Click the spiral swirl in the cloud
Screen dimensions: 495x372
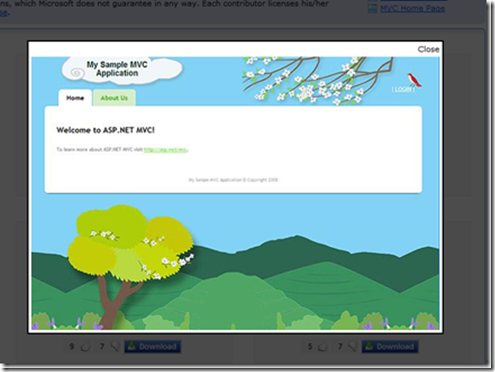pos(76,72)
